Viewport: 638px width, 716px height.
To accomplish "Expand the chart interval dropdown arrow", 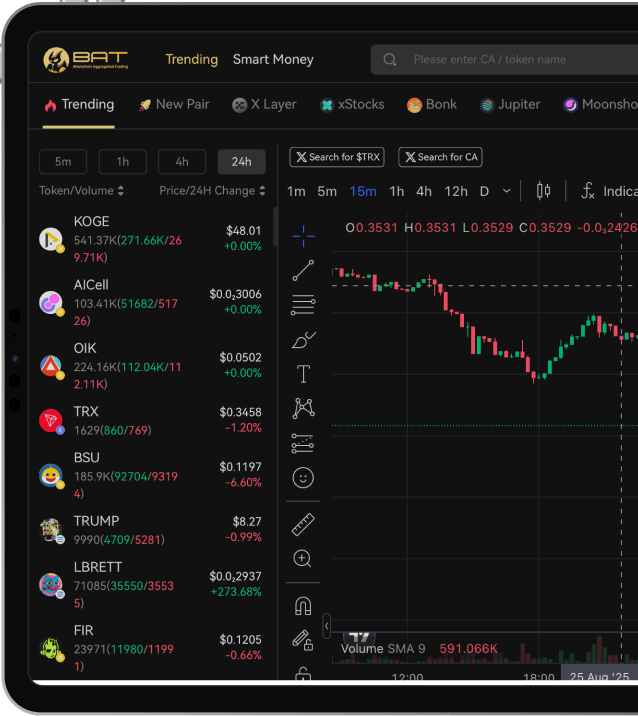I will tap(507, 191).
